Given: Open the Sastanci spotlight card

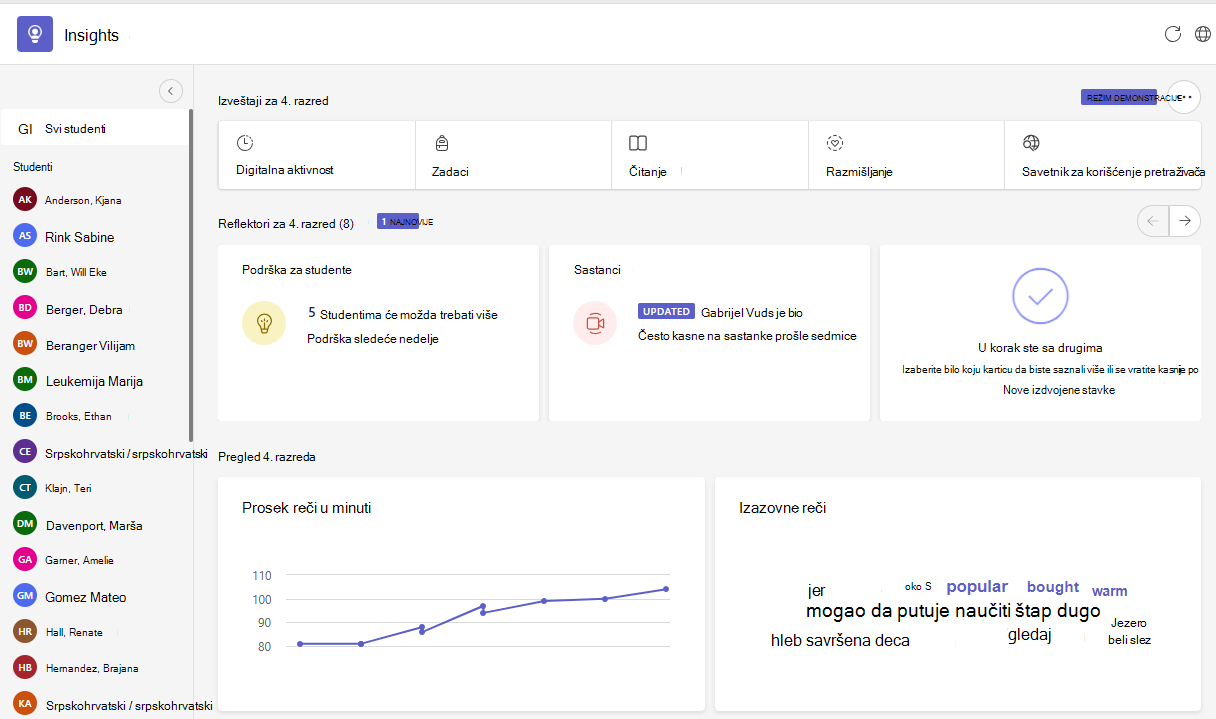Looking at the screenshot, I should (709, 333).
